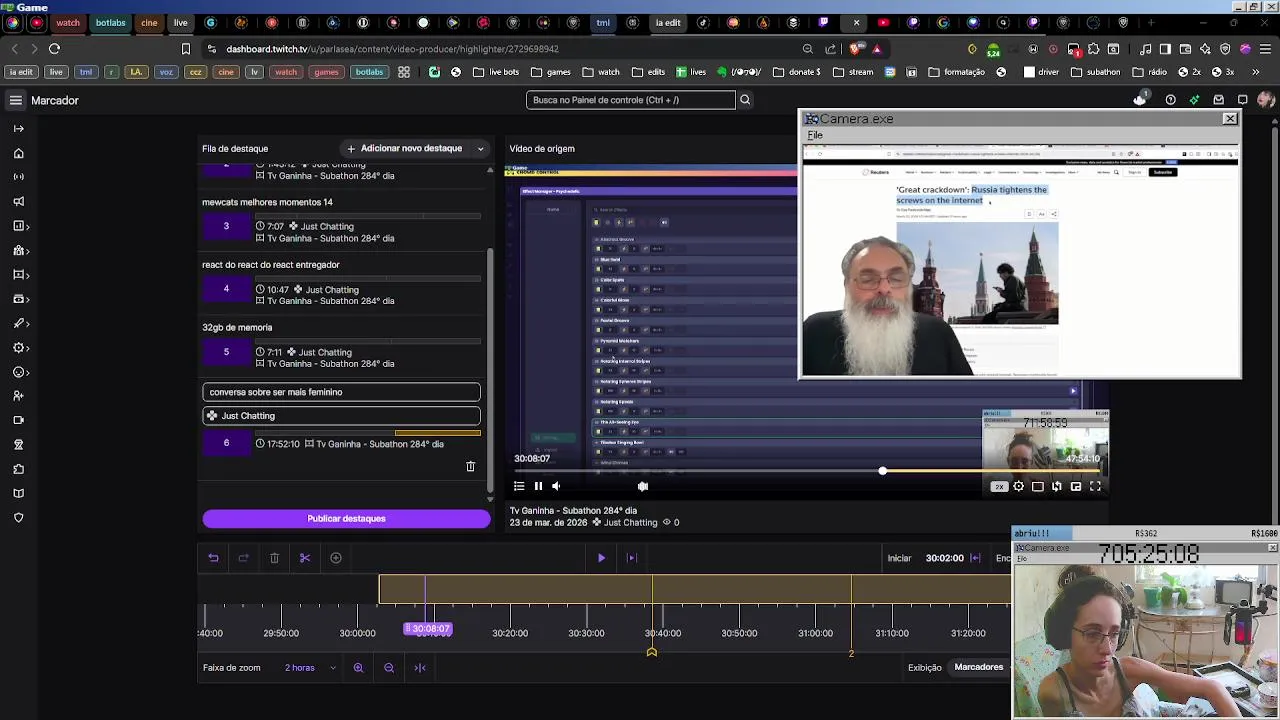This screenshot has height=720, width=1280.
Task: Zoom in the timeline
Action: tap(358, 668)
